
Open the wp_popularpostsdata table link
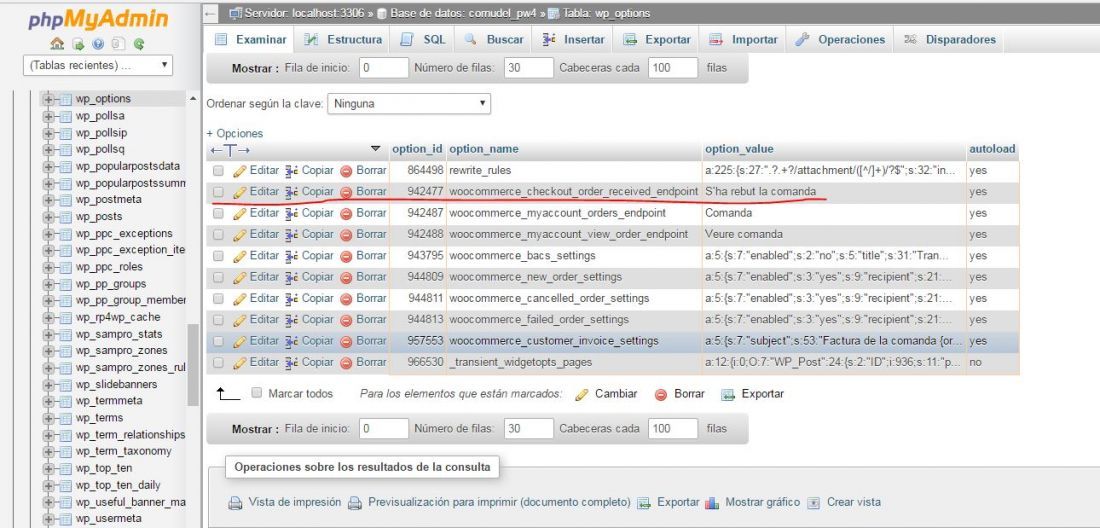(x=128, y=166)
